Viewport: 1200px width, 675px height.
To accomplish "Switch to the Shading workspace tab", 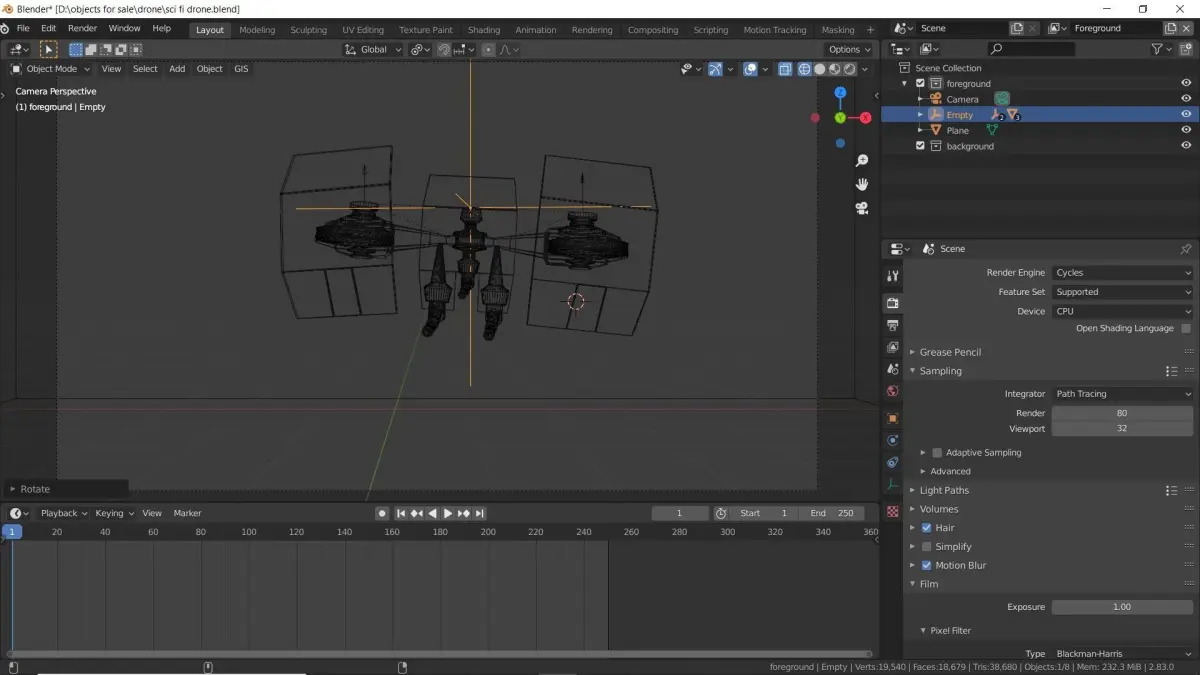I will click(x=484, y=30).
